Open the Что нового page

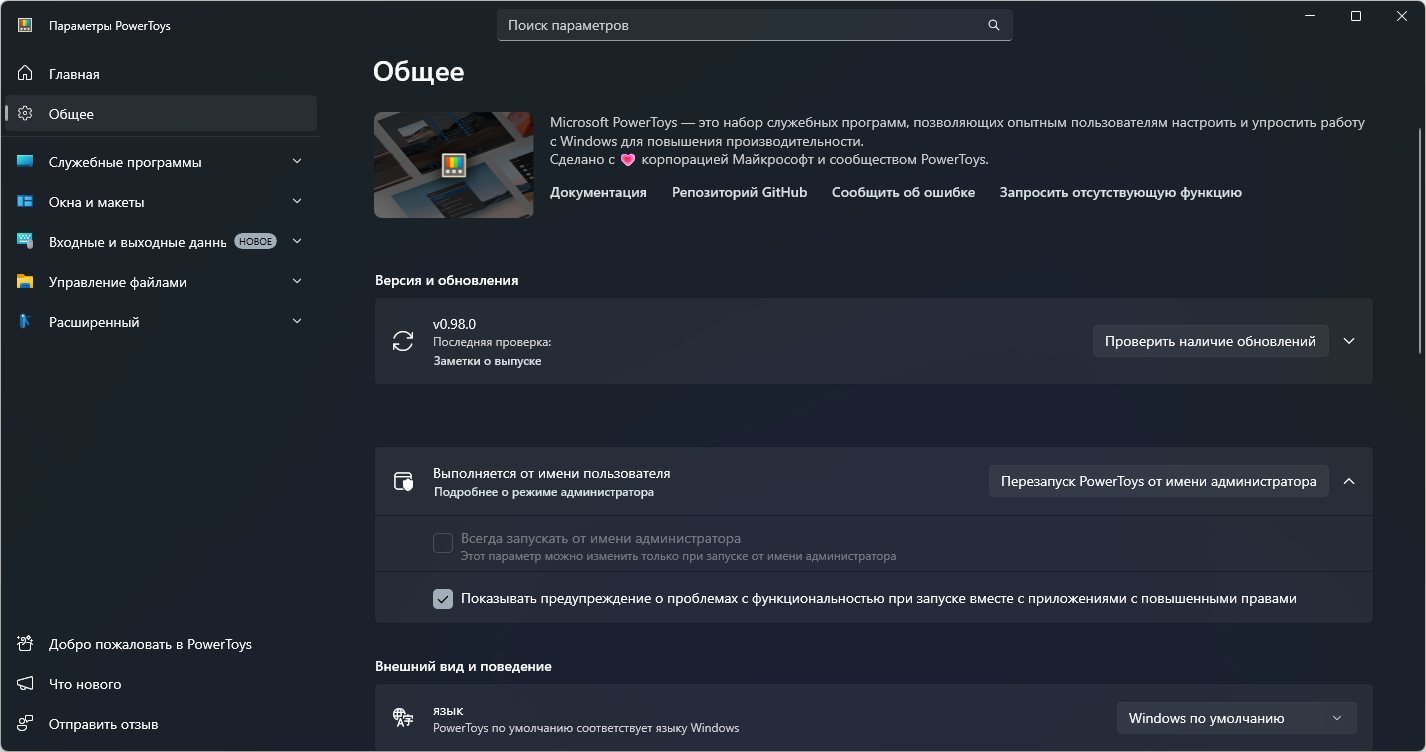pyautogui.click(x=85, y=684)
